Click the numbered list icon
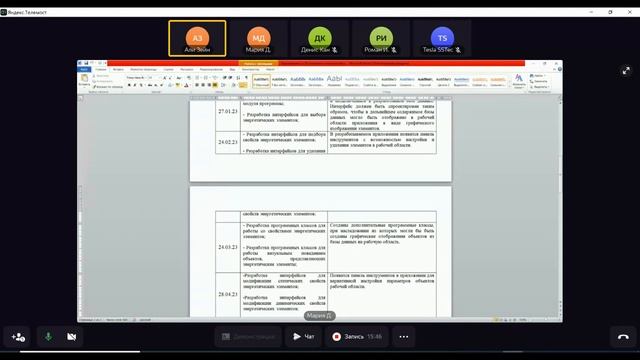Screen dimensions: 640x360 click(206, 78)
